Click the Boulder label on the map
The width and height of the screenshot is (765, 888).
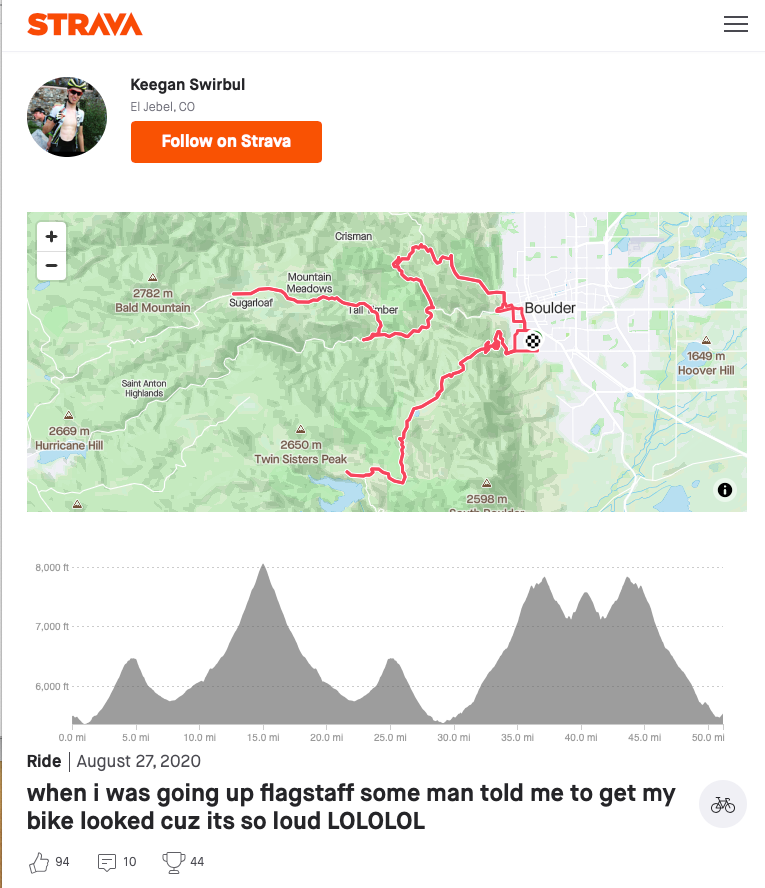(550, 308)
